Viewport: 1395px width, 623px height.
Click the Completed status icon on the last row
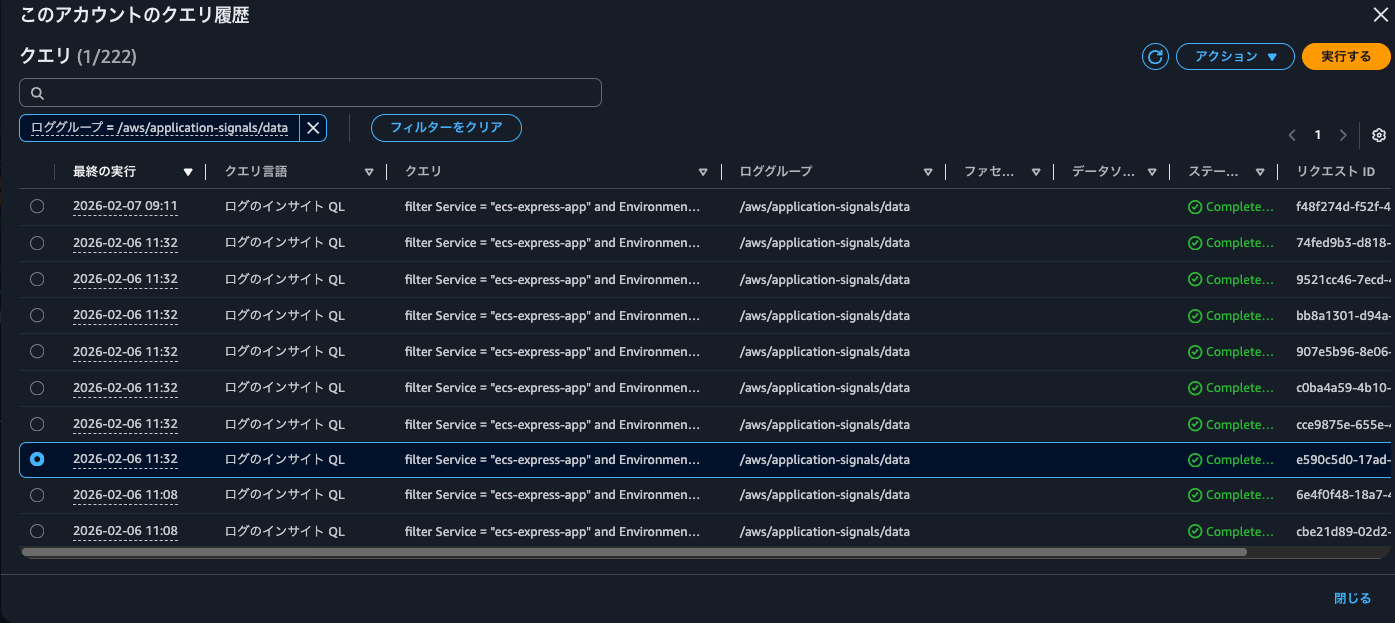click(1195, 531)
